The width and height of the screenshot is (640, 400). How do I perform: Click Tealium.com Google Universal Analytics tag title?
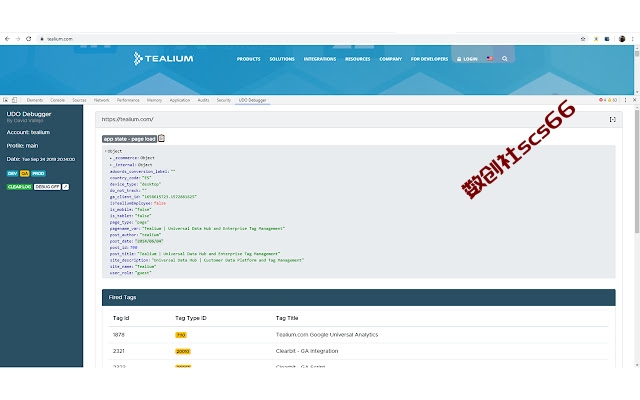coord(327,335)
